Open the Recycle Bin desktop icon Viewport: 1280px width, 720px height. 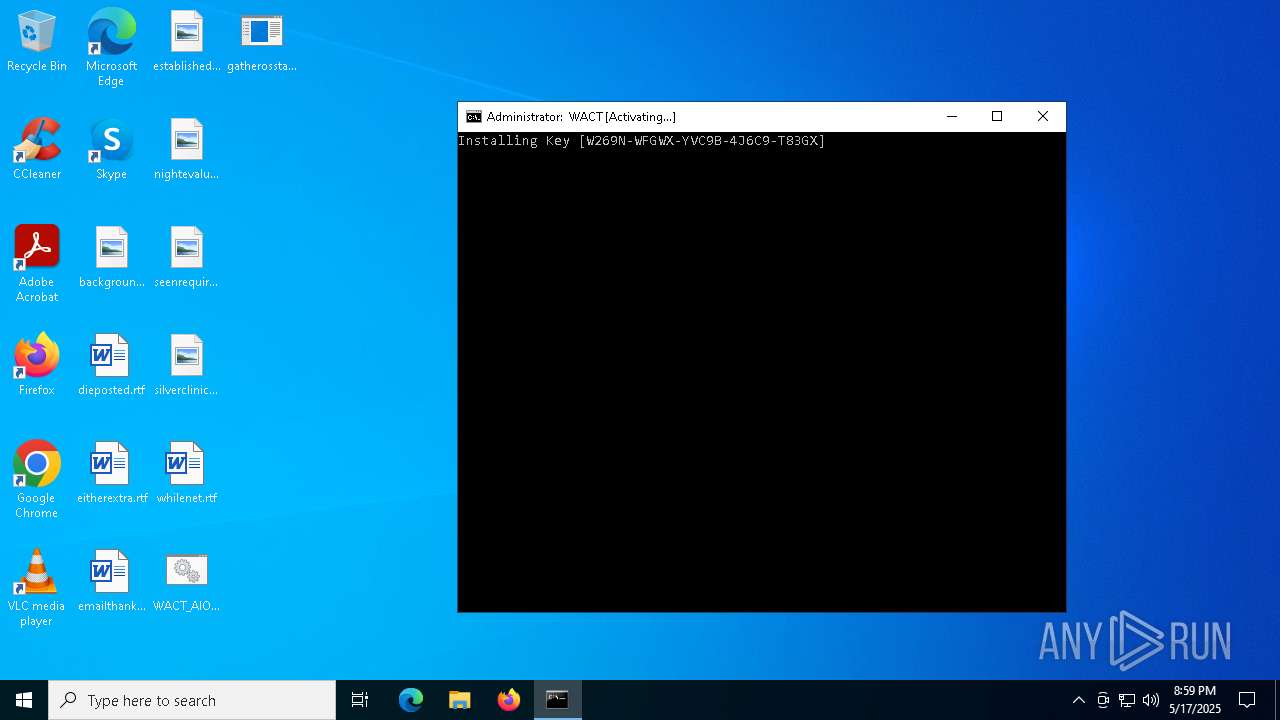(x=37, y=42)
